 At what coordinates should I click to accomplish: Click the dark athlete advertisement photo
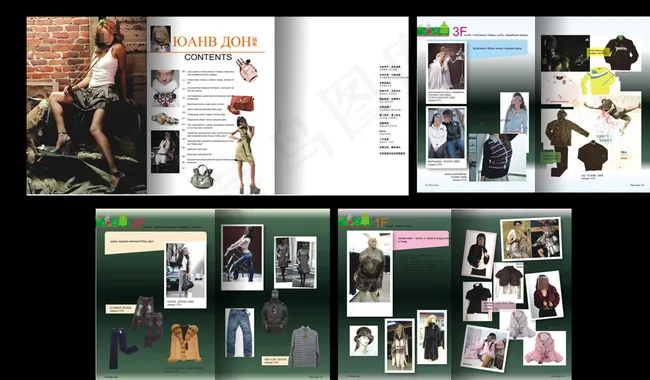click(565, 53)
